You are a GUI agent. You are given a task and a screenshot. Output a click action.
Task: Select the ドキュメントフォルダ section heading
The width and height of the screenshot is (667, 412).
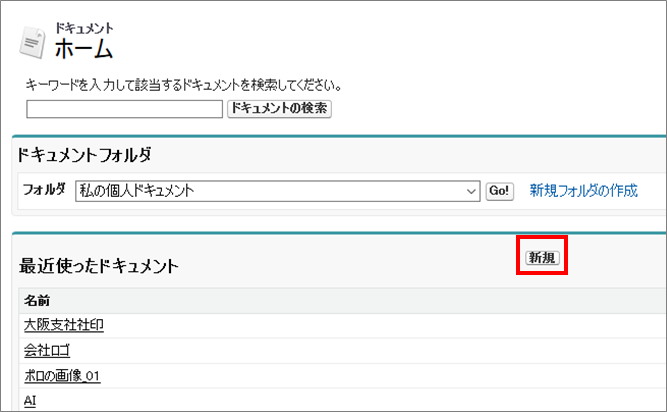tap(85, 155)
